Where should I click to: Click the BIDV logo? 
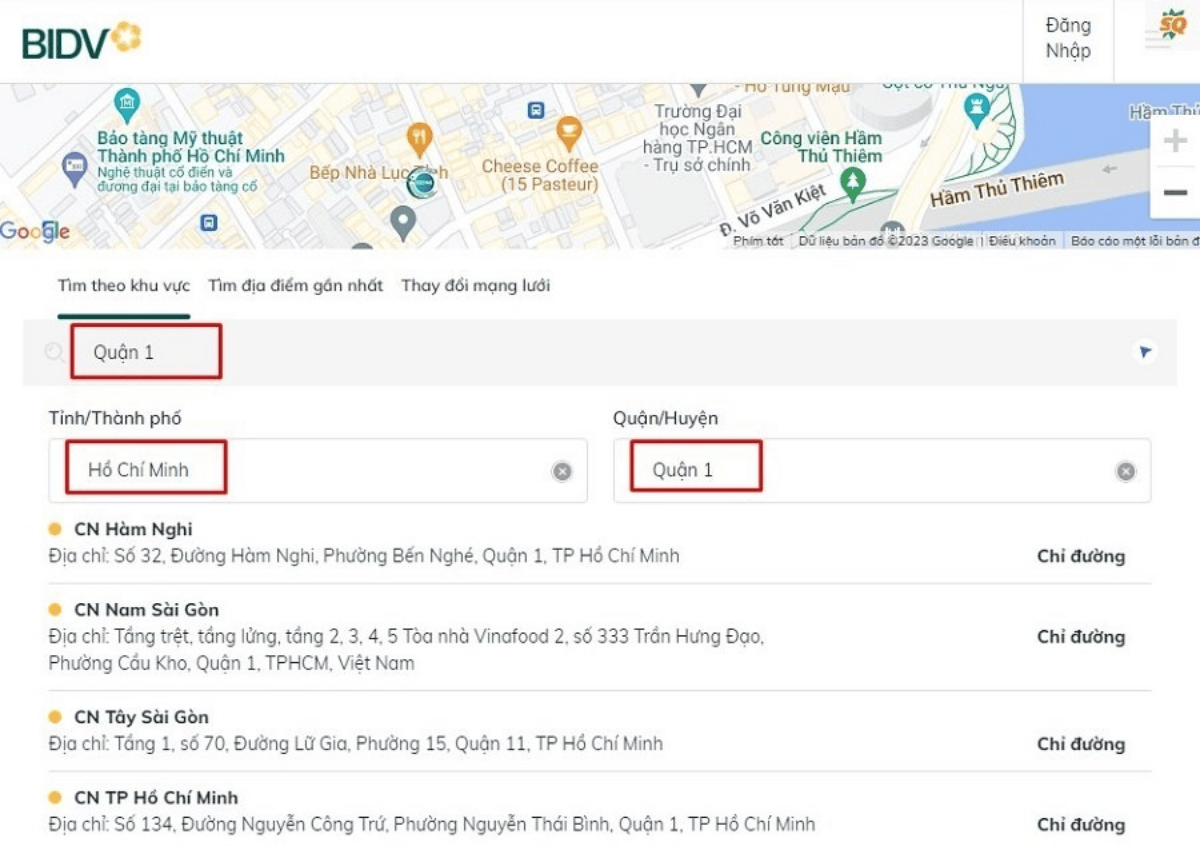[82, 40]
